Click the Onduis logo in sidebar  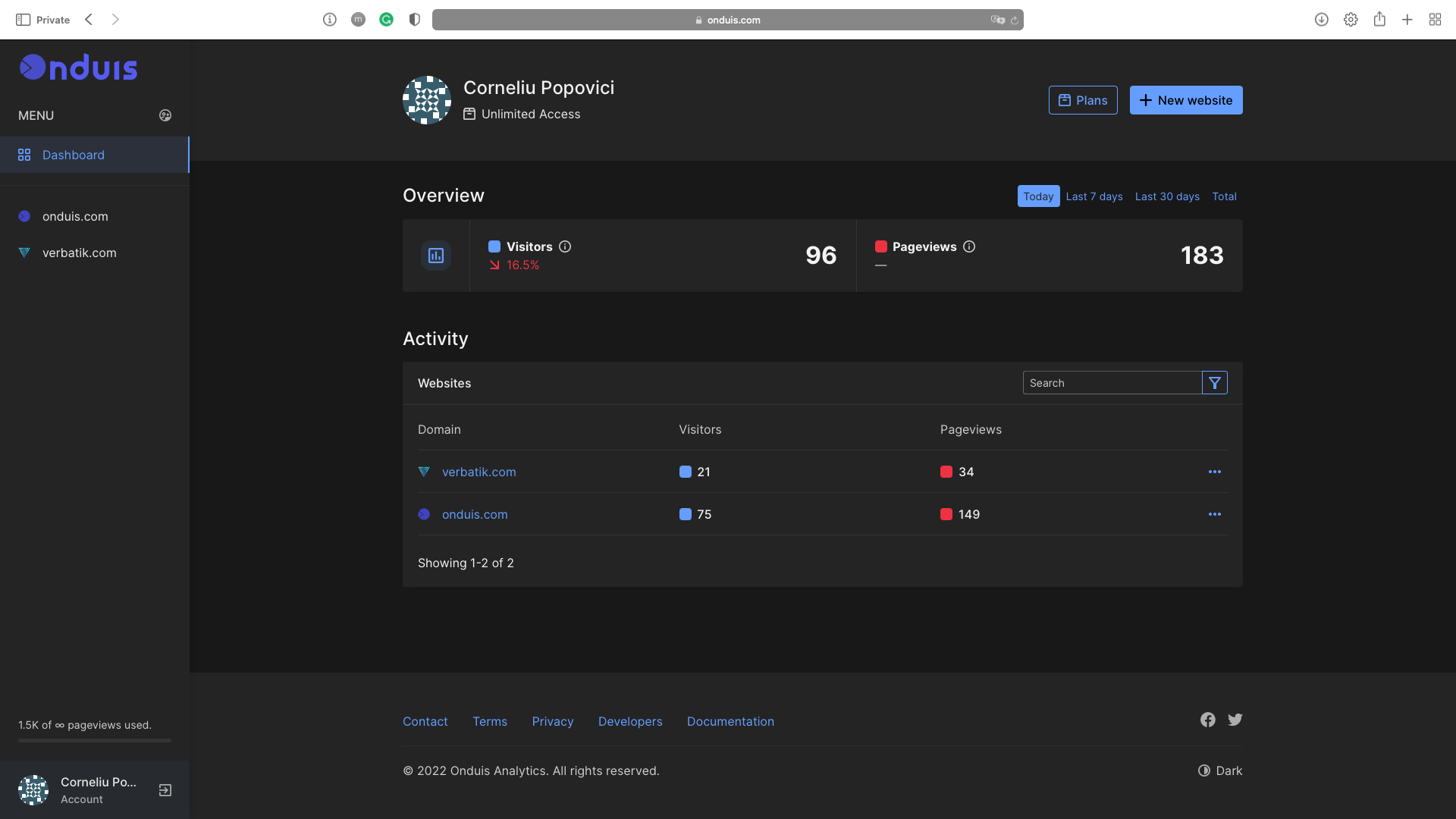click(78, 67)
